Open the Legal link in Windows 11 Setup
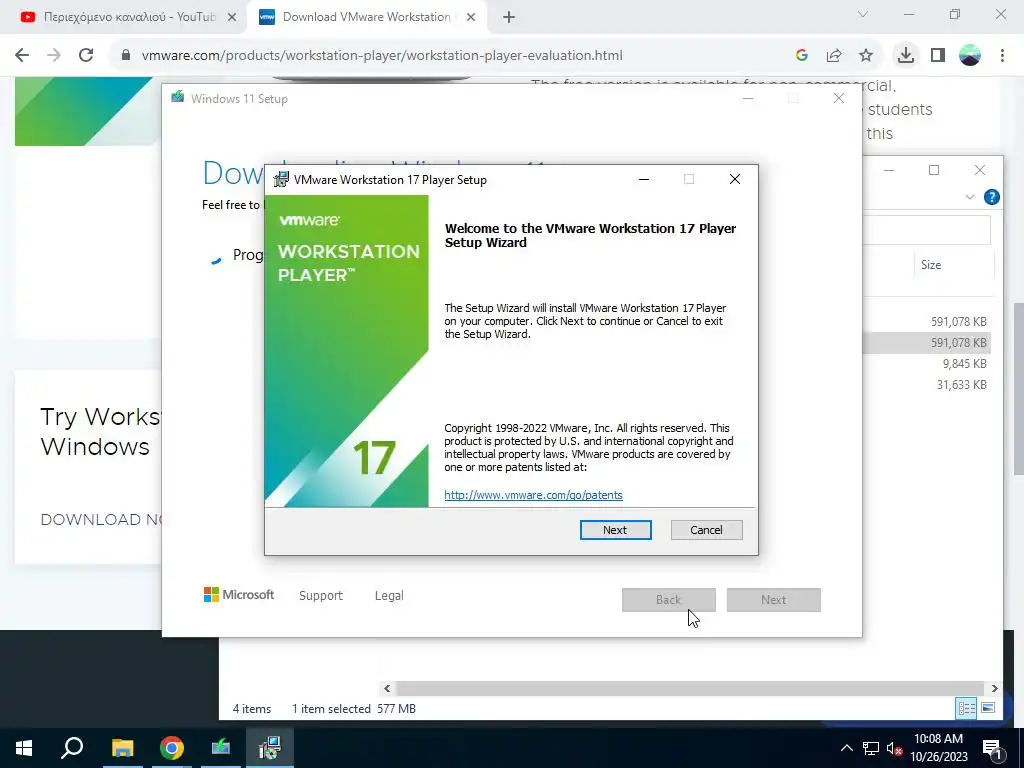 [x=389, y=595]
